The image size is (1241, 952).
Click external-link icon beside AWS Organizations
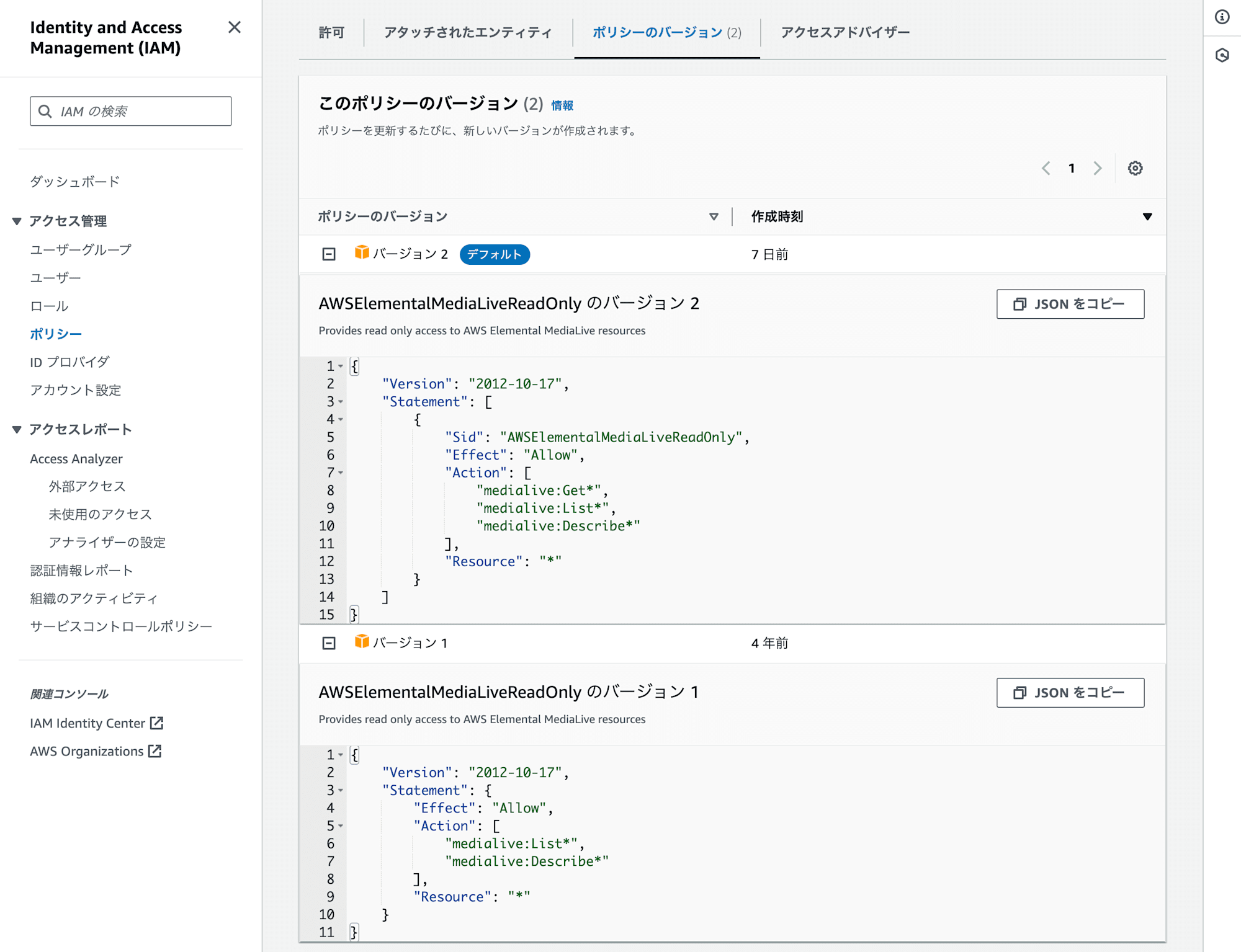[x=155, y=750]
